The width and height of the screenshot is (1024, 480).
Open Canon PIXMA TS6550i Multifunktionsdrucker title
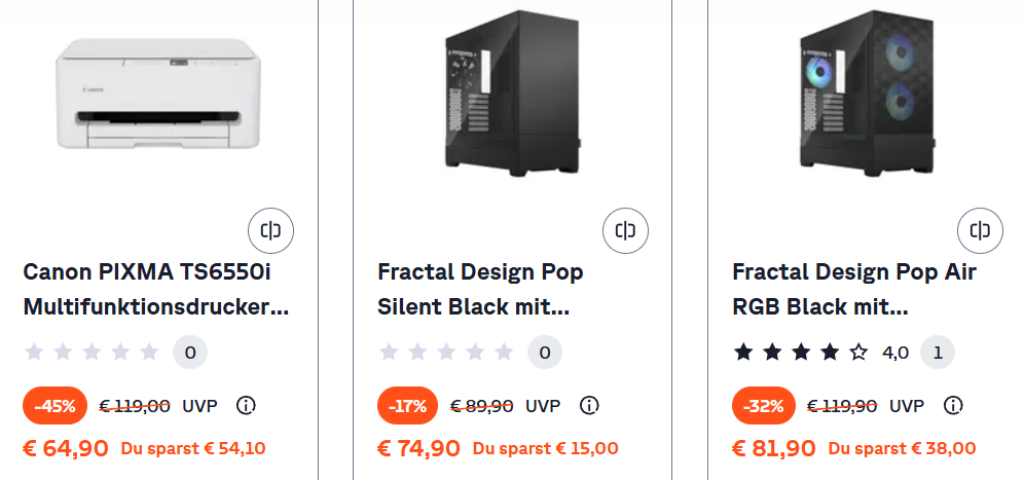tap(156, 290)
